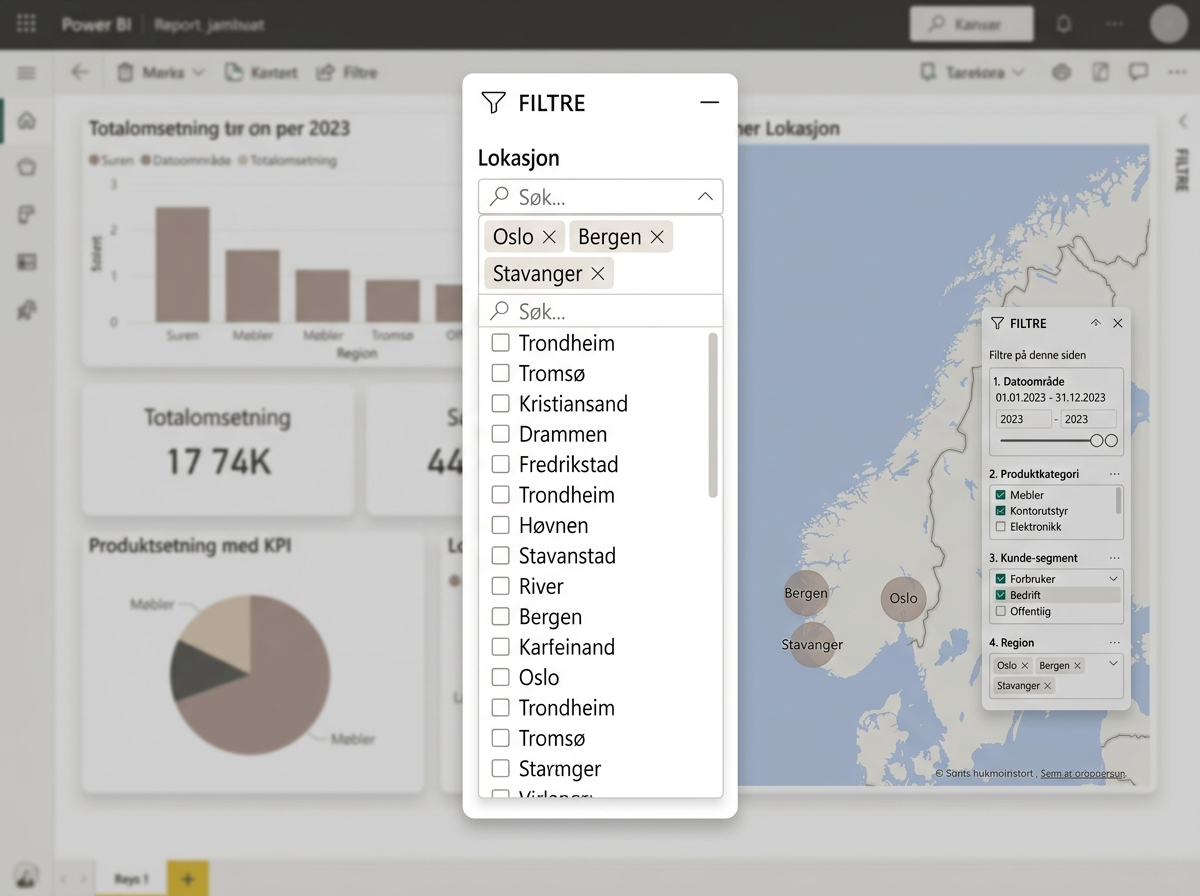Open the Produktkategori filter ellipsis menu
The width and height of the screenshot is (1200, 896).
[1115, 474]
